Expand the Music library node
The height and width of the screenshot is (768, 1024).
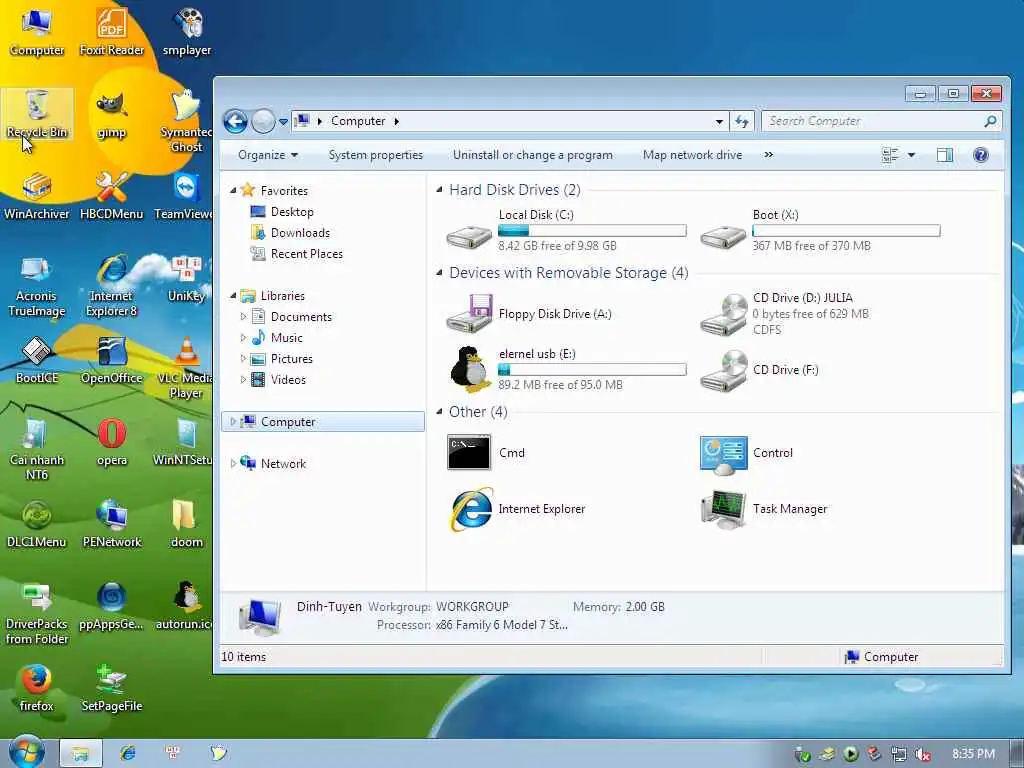tap(243, 338)
